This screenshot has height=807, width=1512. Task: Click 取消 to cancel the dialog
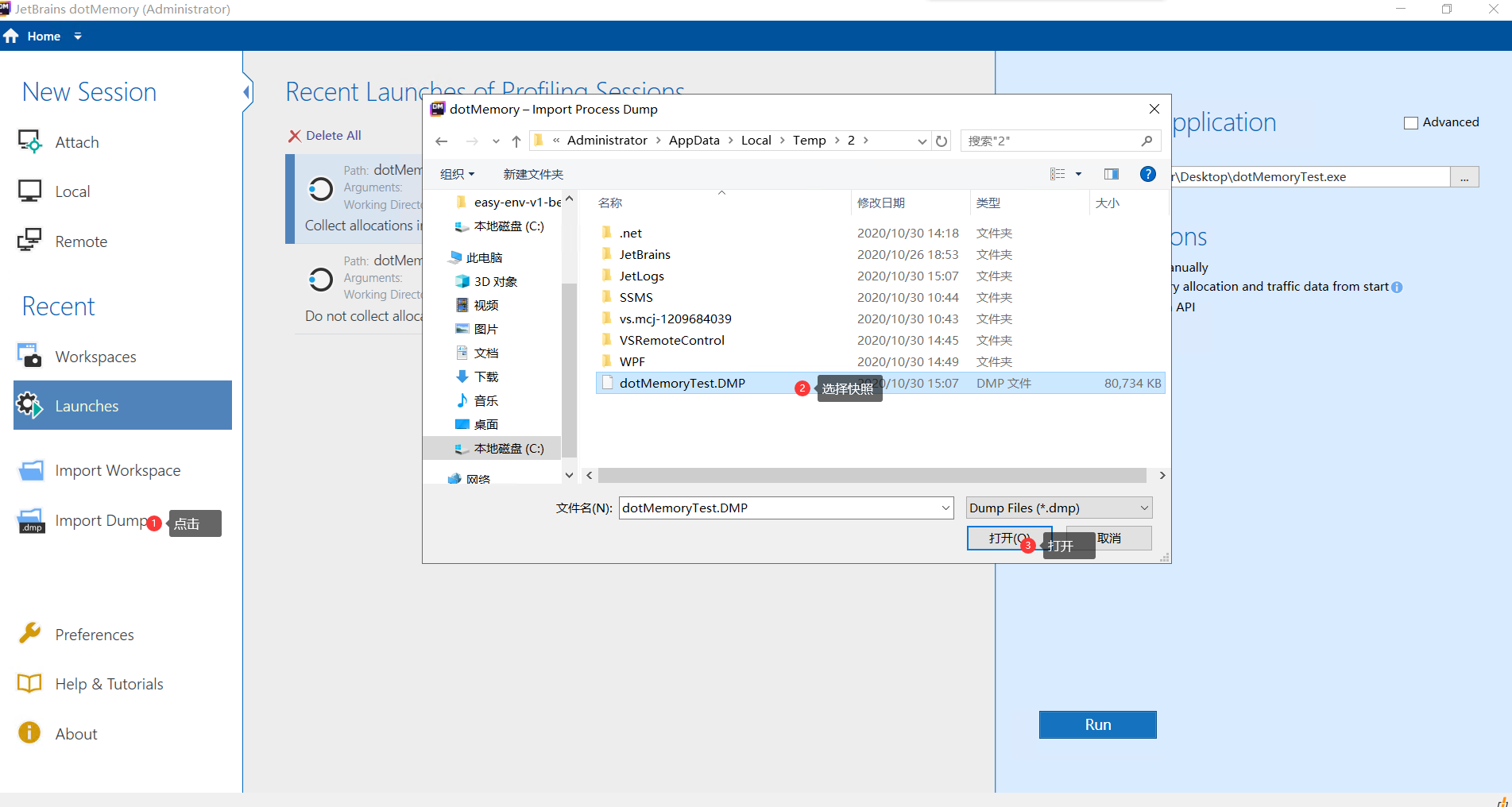(x=1109, y=538)
